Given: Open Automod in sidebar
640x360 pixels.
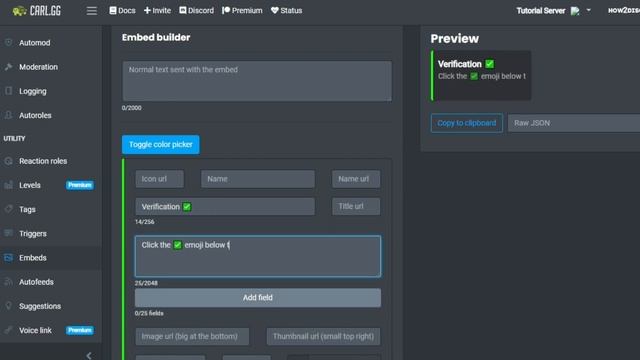Looking at the screenshot, I should [x=35, y=43].
